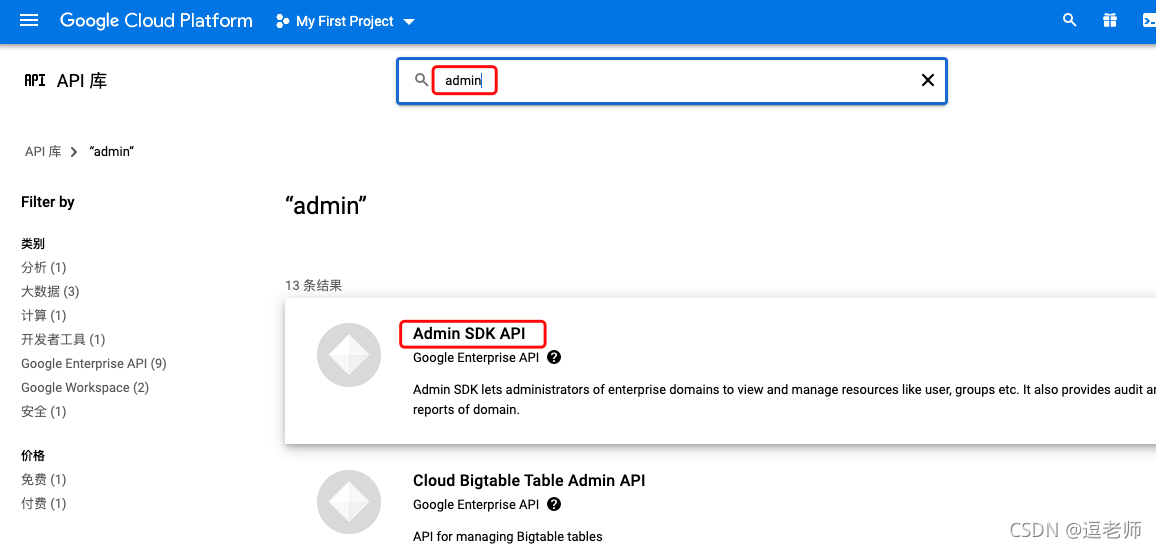Click the Google Cloud Platform logo text
The height and width of the screenshot is (548, 1156).
pyautogui.click(x=156, y=21)
